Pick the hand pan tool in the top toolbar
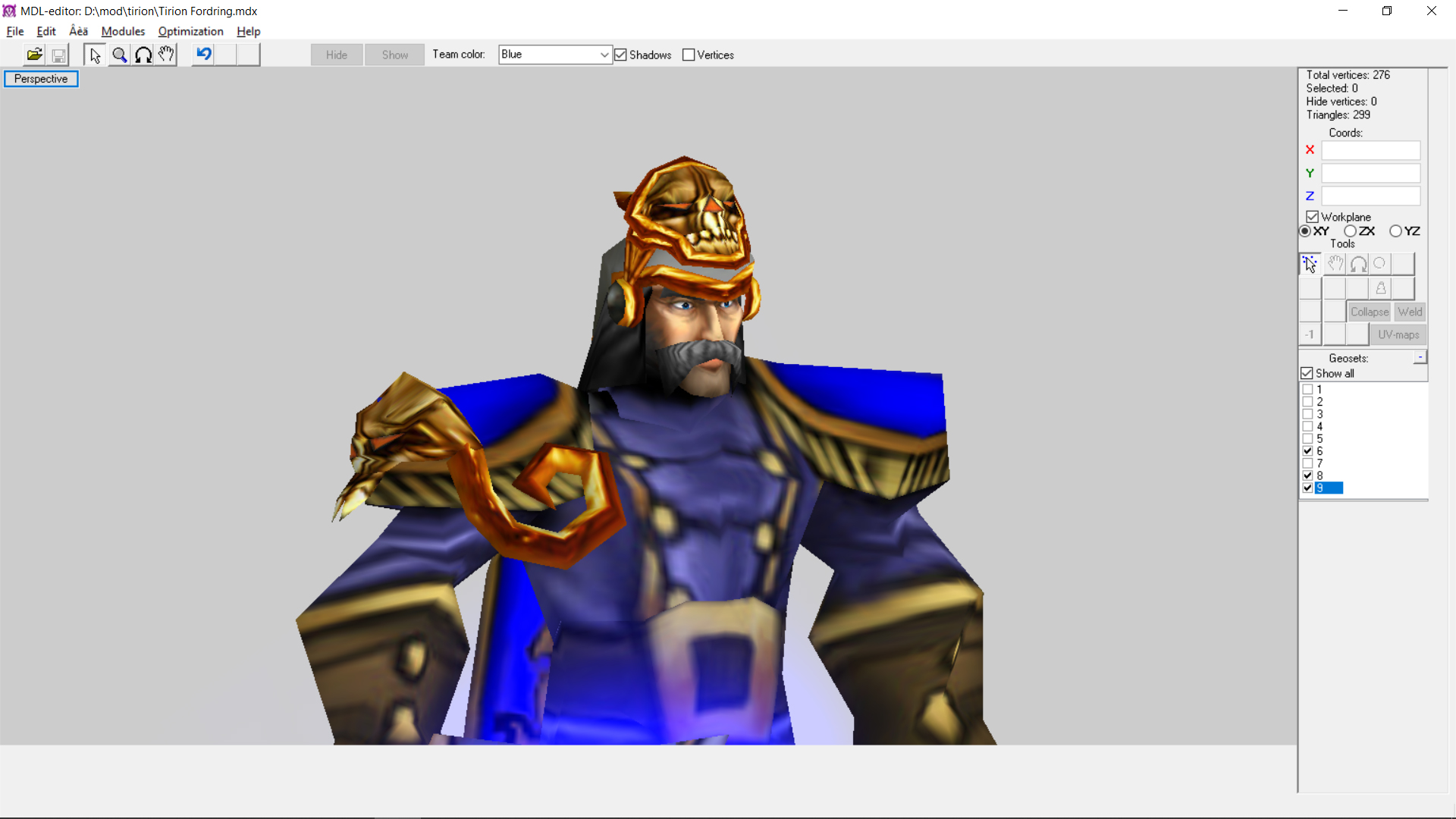This screenshot has height=819, width=1456. 166,55
